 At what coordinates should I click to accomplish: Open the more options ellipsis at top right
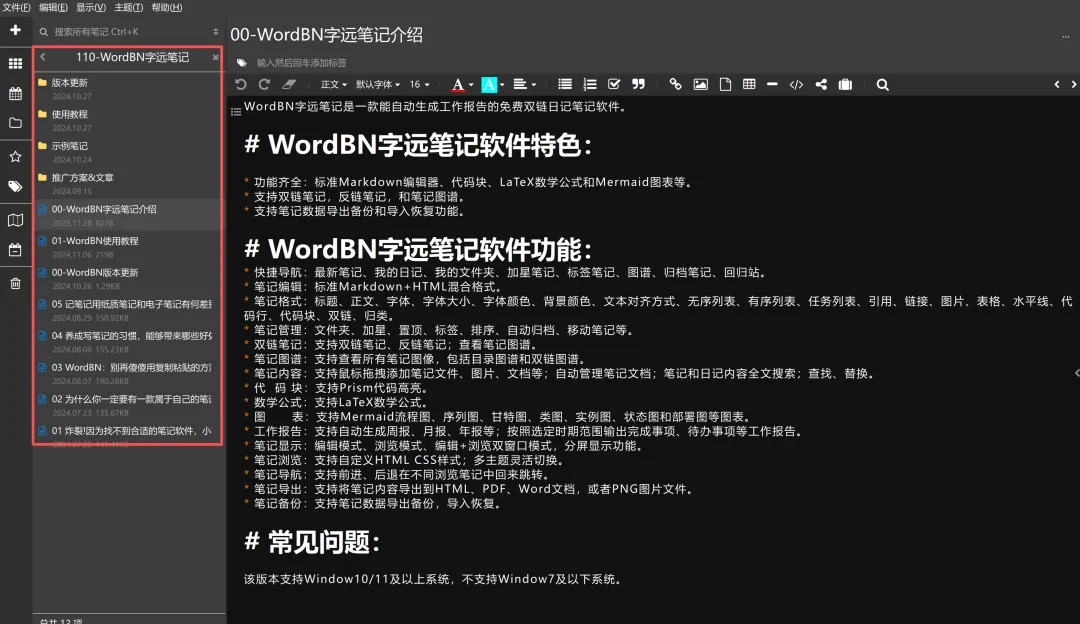click(x=1066, y=37)
